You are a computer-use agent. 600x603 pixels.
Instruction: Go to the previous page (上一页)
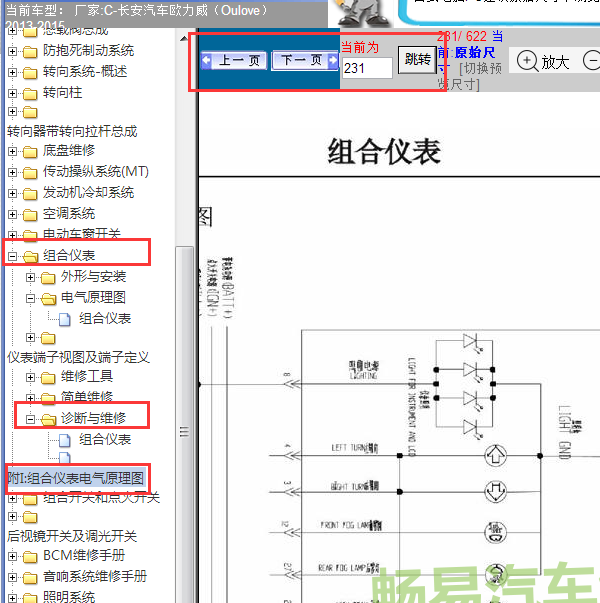click(x=234, y=60)
